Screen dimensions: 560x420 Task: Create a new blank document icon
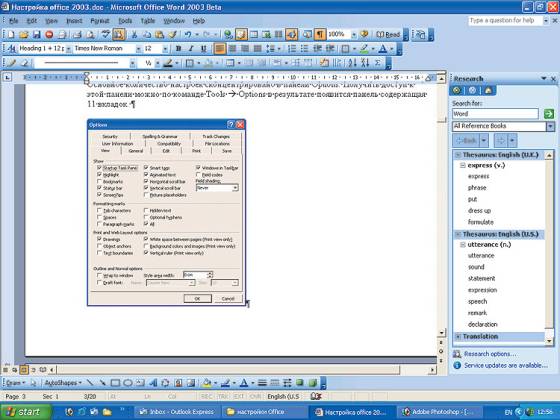pyautogui.click(x=11, y=35)
